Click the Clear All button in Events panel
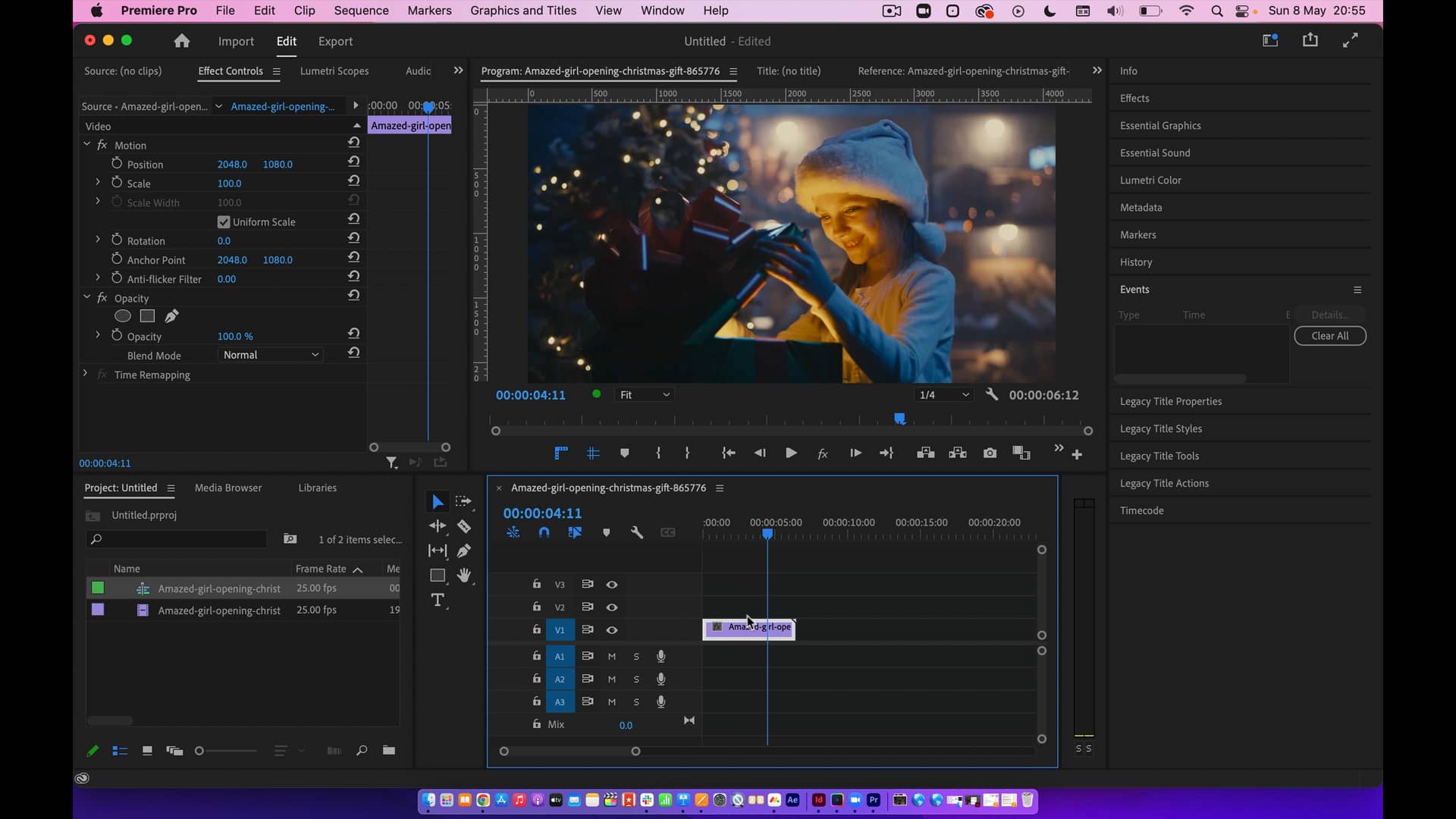 [1329, 335]
